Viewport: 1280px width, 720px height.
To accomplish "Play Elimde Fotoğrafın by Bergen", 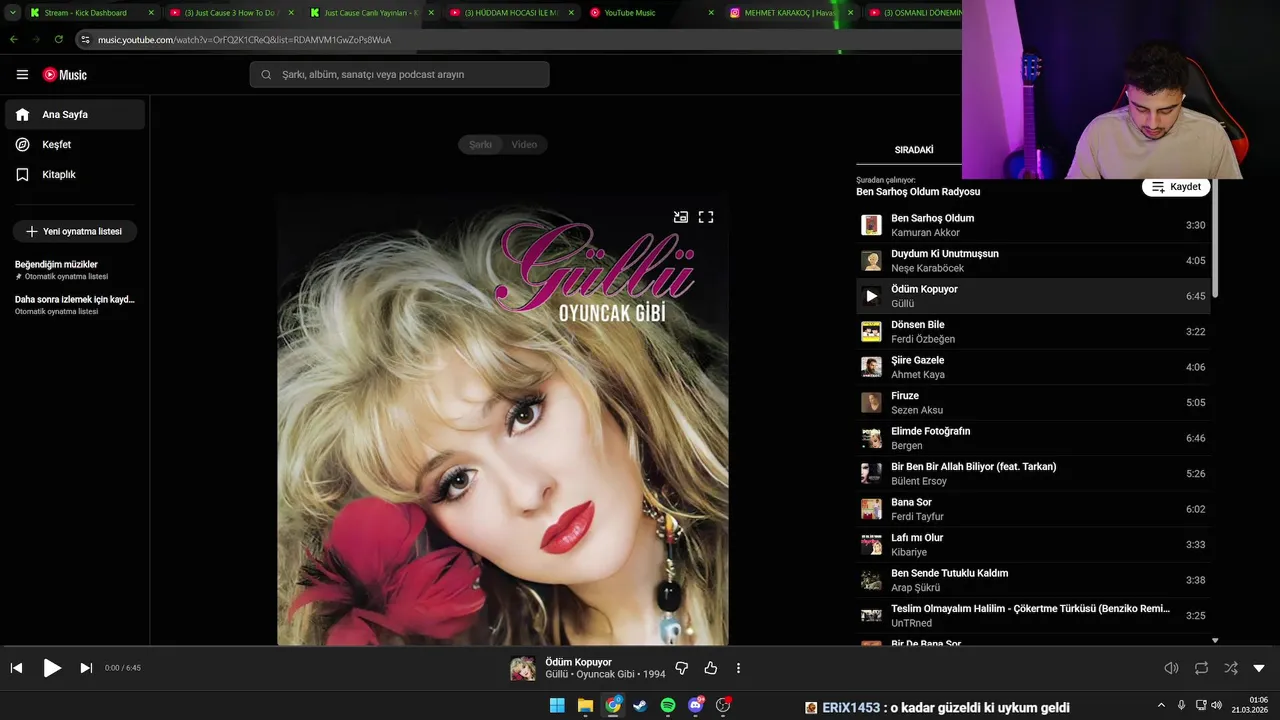I will click(1033, 438).
